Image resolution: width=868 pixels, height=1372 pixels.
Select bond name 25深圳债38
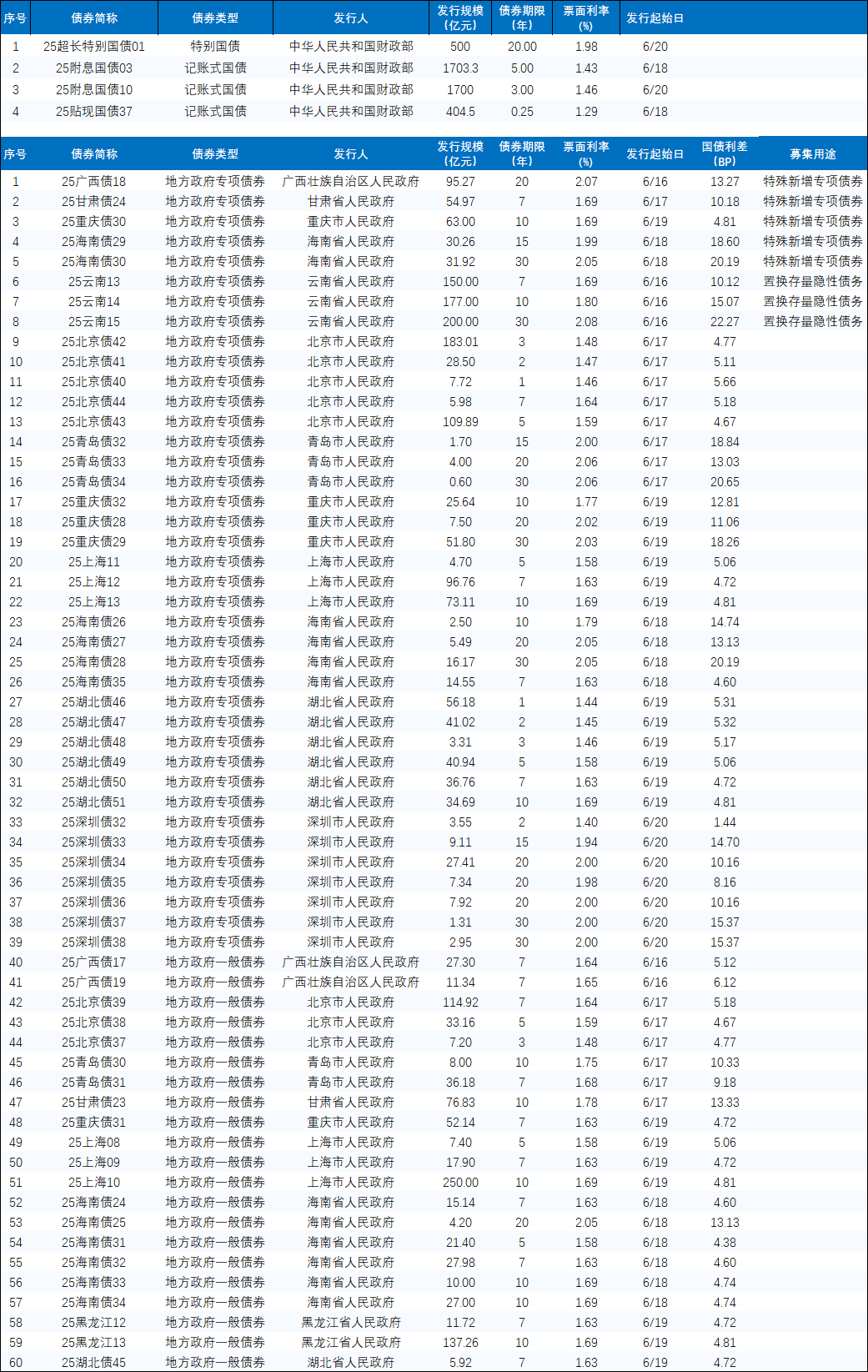click(94, 942)
